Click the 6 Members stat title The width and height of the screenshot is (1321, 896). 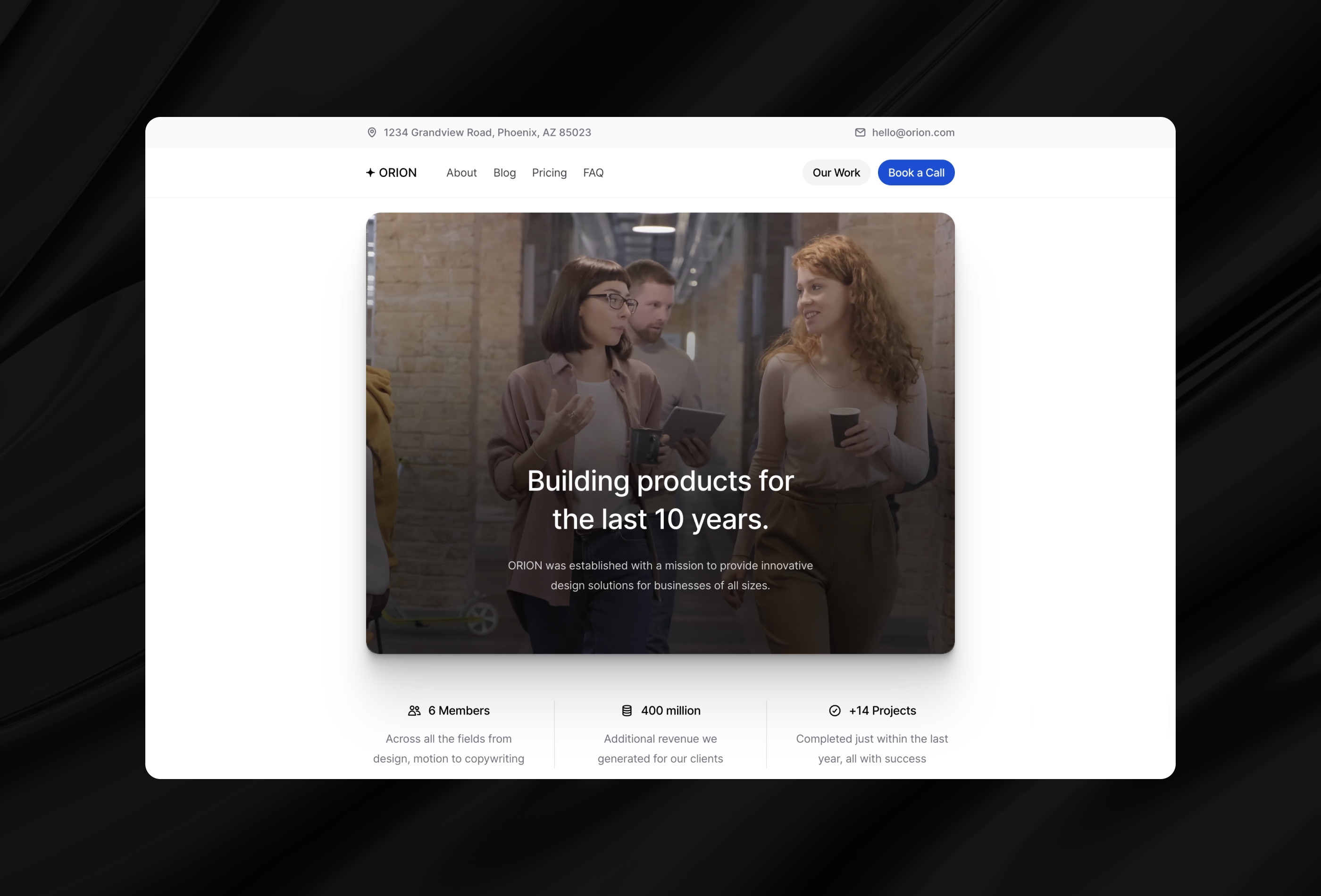(x=459, y=711)
